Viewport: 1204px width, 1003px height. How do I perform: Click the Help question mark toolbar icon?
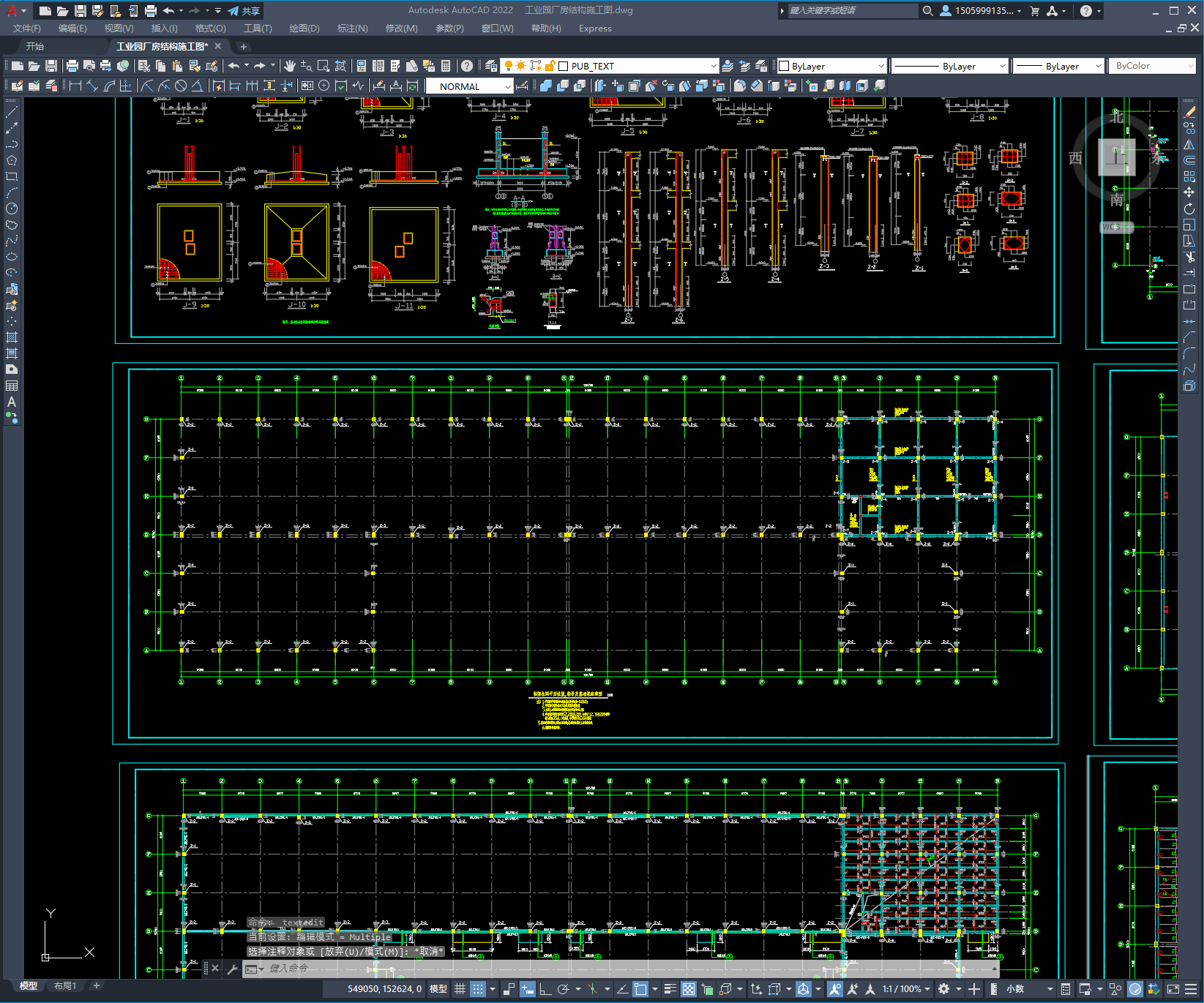(467, 66)
